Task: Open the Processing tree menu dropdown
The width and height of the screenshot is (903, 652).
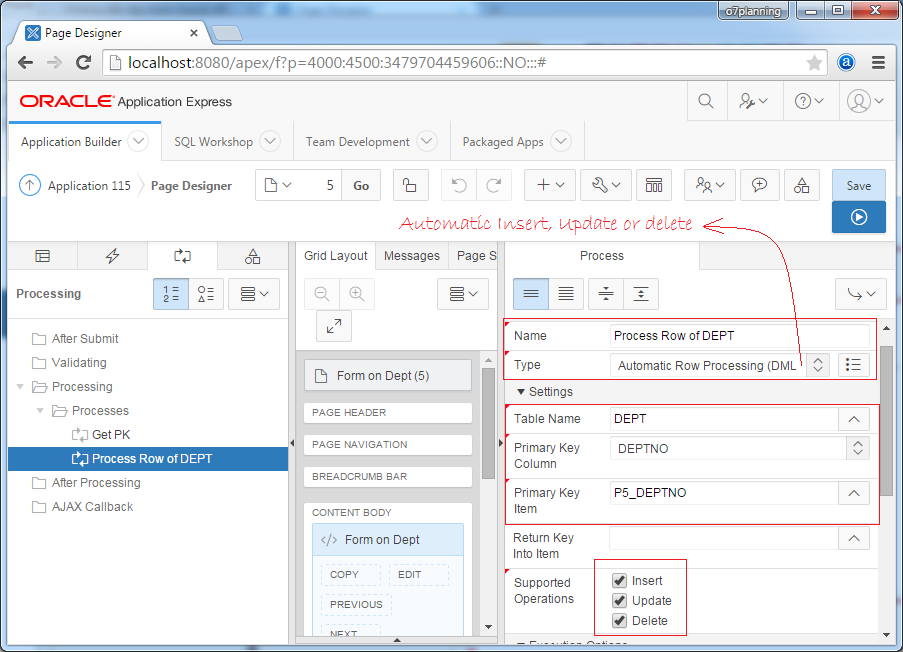Action: 254,294
